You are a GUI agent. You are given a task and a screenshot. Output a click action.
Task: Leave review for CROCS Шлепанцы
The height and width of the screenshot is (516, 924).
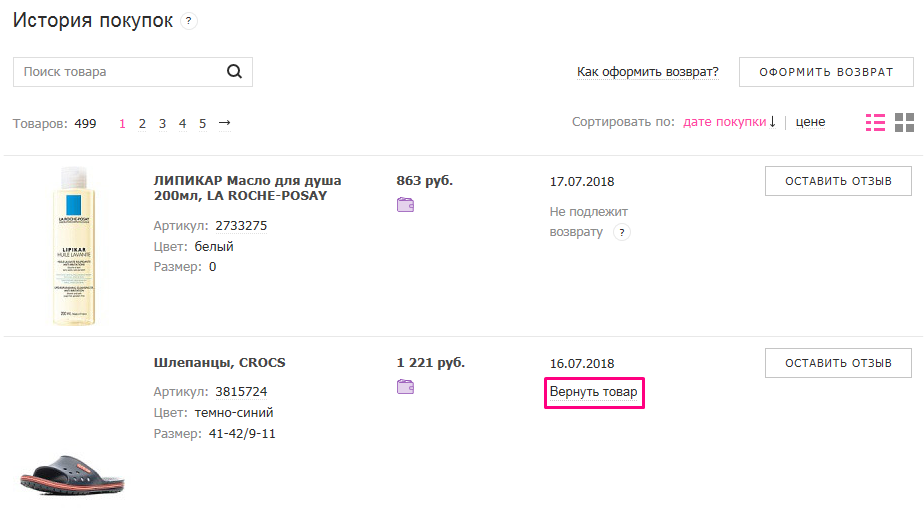(x=838, y=362)
